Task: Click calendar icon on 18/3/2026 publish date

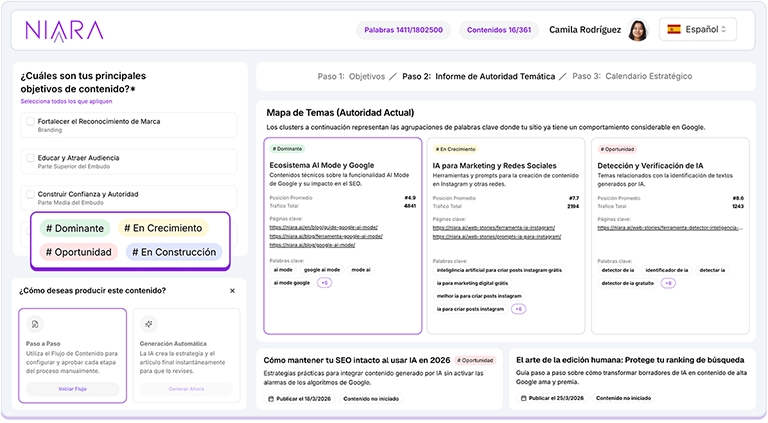Action: pyautogui.click(x=272, y=398)
